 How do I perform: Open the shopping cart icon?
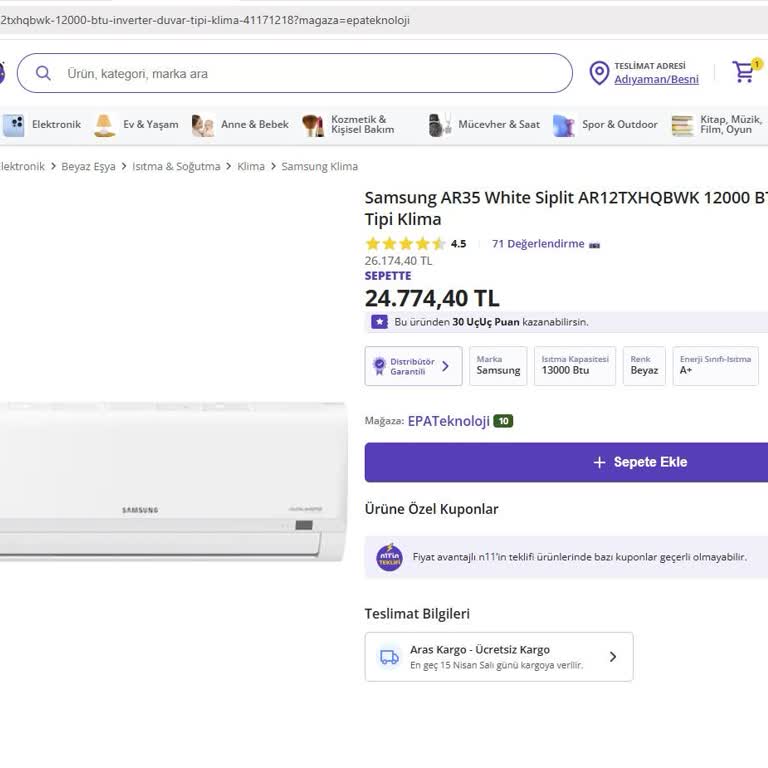(743, 72)
